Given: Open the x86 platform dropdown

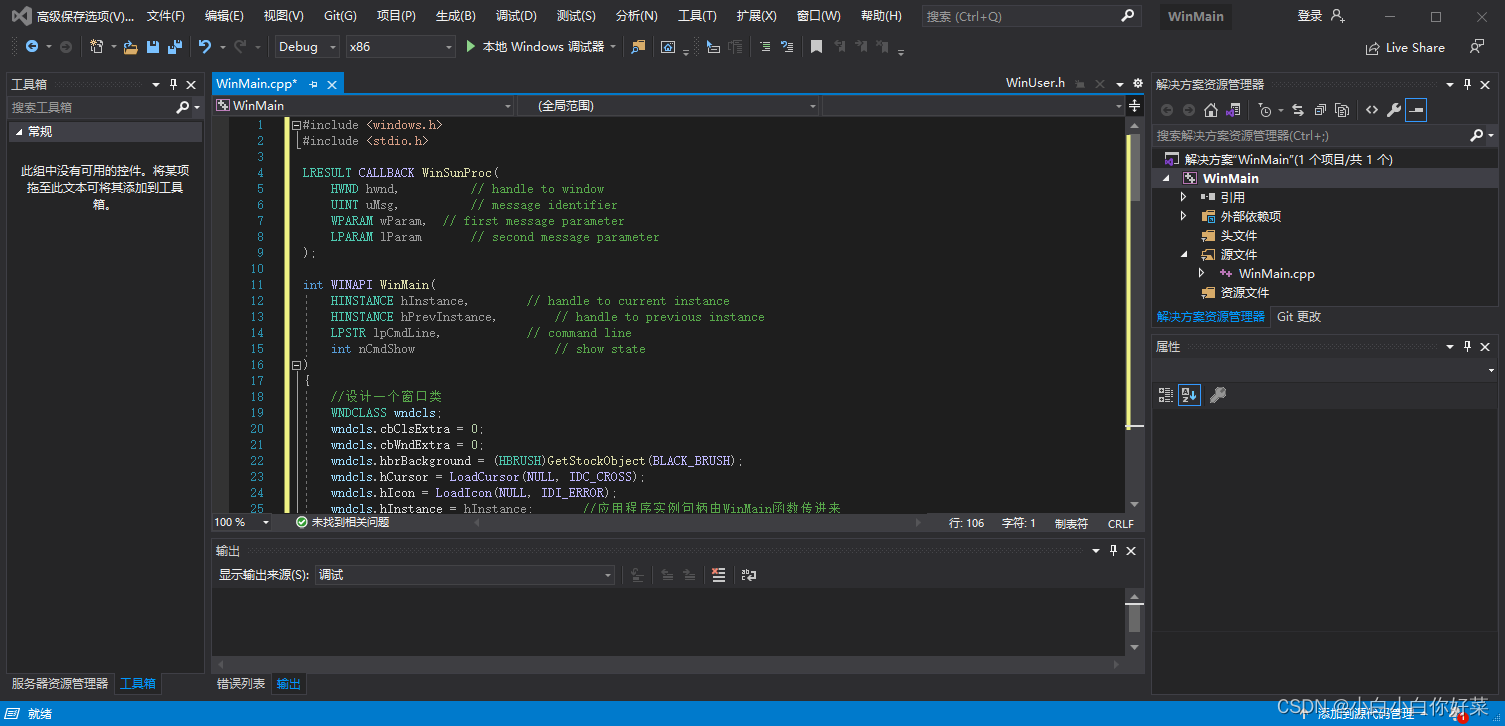Looking at the screenshot, I should [x=400, y=47].
